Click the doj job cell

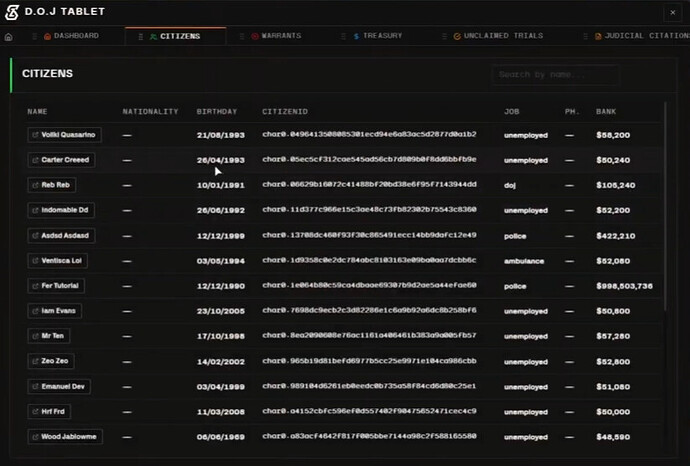[510, 185]
